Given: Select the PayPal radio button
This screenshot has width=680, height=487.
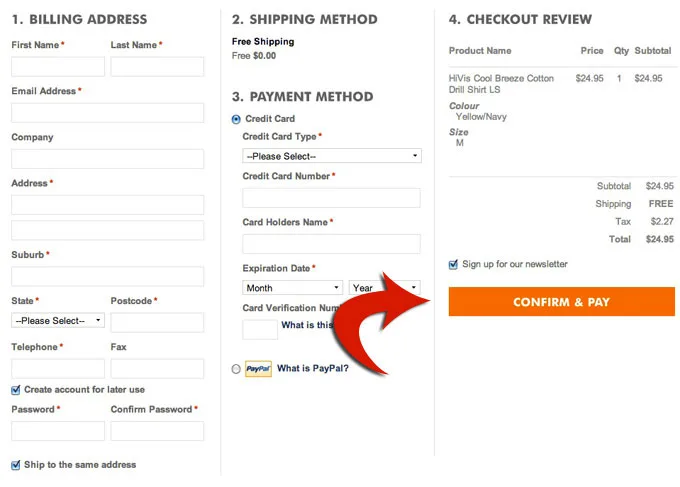Looking at the screenshot, I should click(x=236, y=369).
